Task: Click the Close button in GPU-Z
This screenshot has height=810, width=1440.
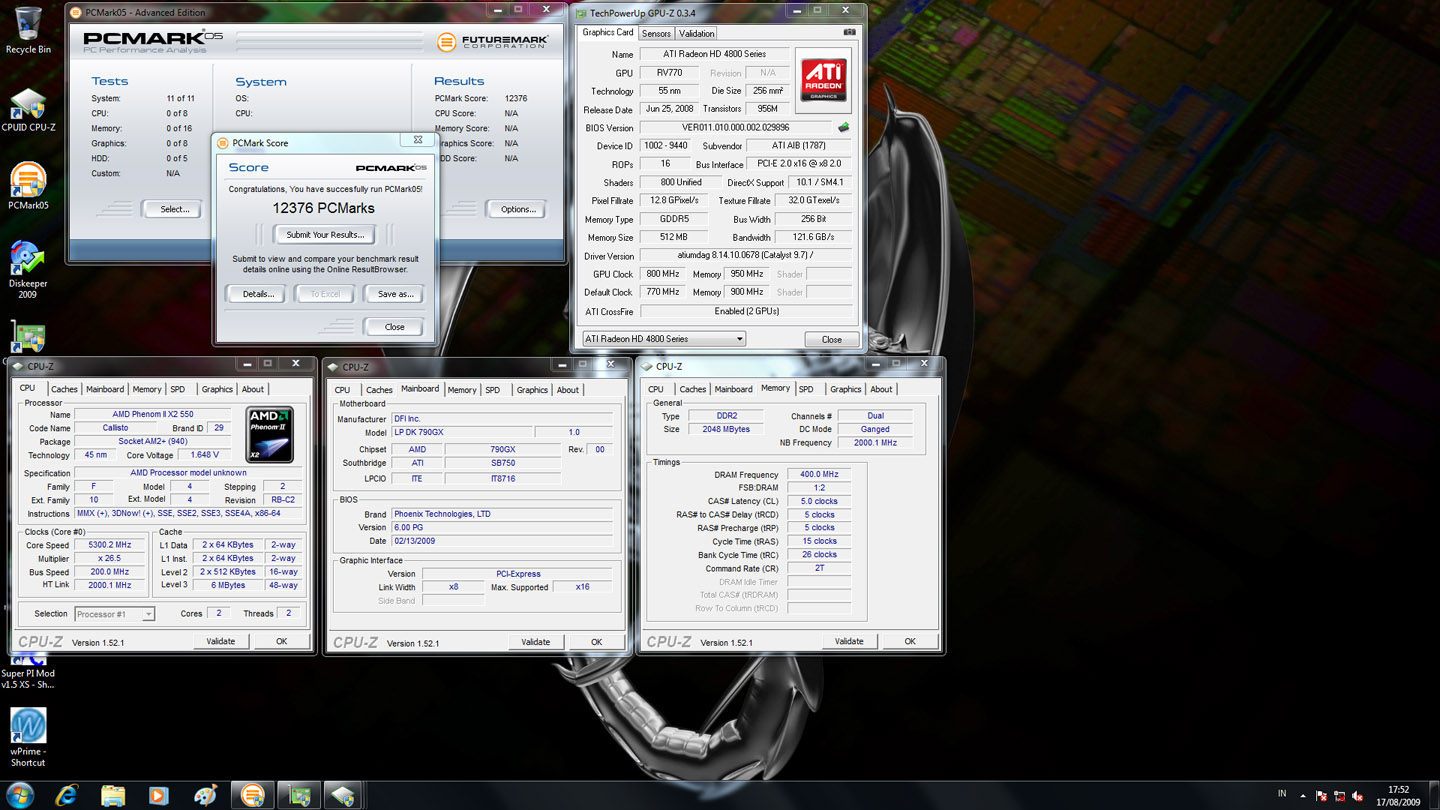Action: 832,339
